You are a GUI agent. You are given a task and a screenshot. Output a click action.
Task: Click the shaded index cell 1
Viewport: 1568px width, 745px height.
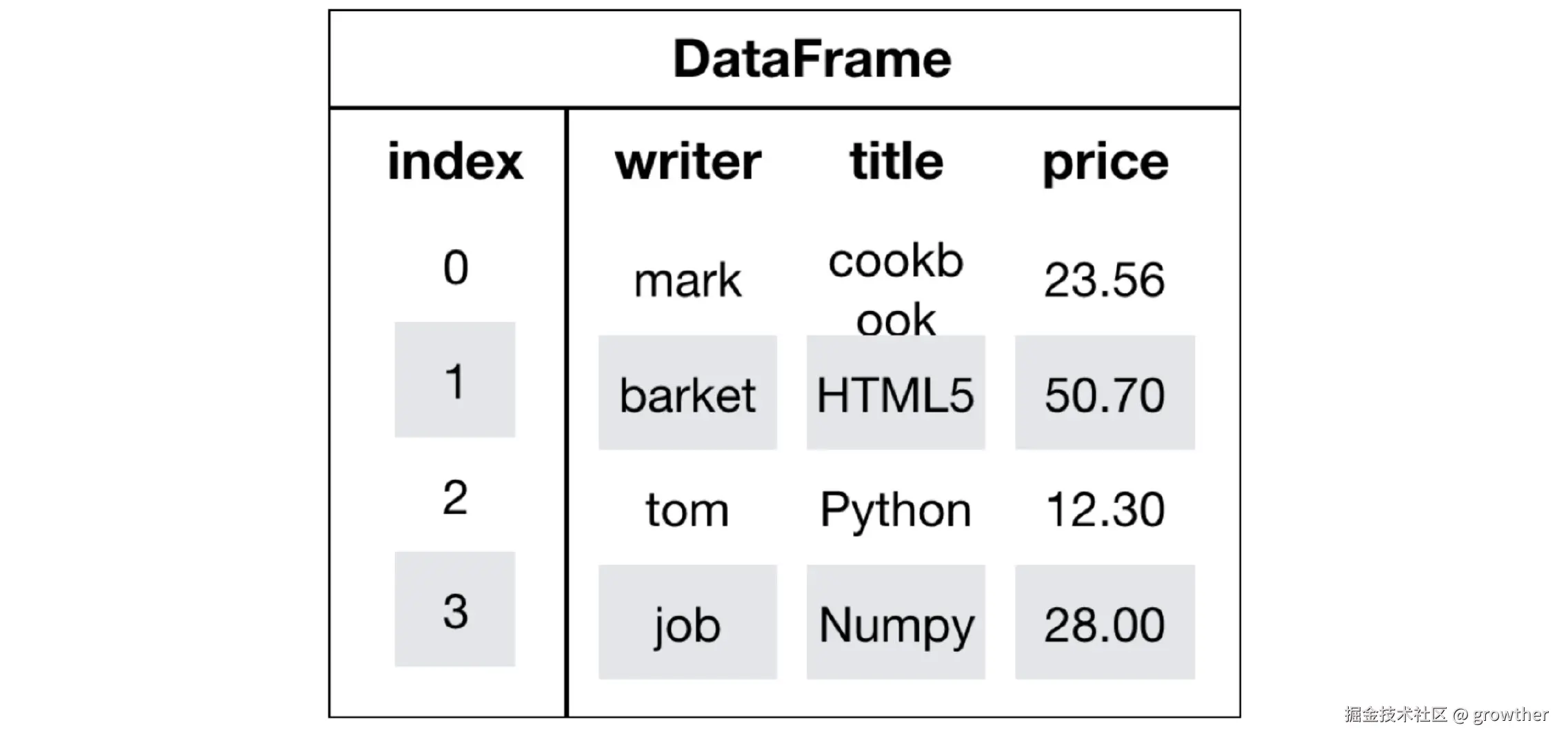coord(455,380)
